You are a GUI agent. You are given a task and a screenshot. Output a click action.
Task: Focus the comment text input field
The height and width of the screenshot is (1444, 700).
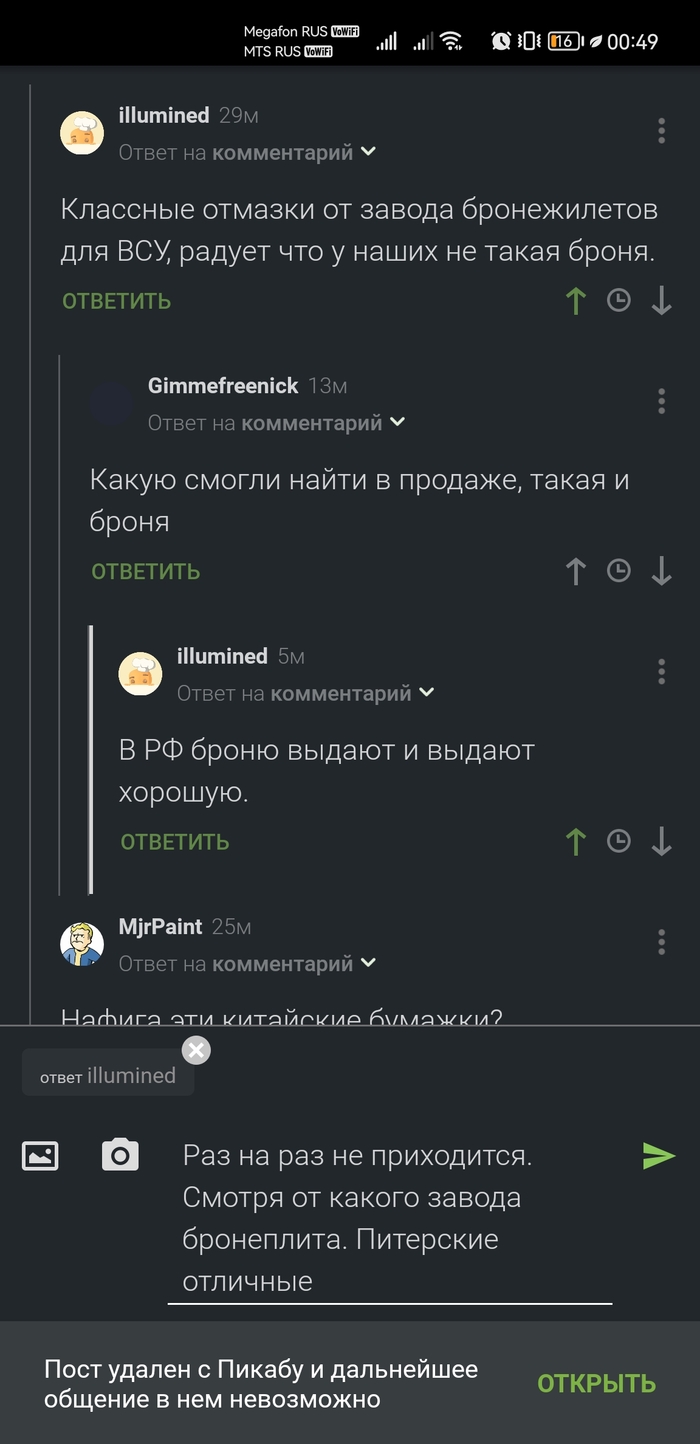[x=390, y=1218]
